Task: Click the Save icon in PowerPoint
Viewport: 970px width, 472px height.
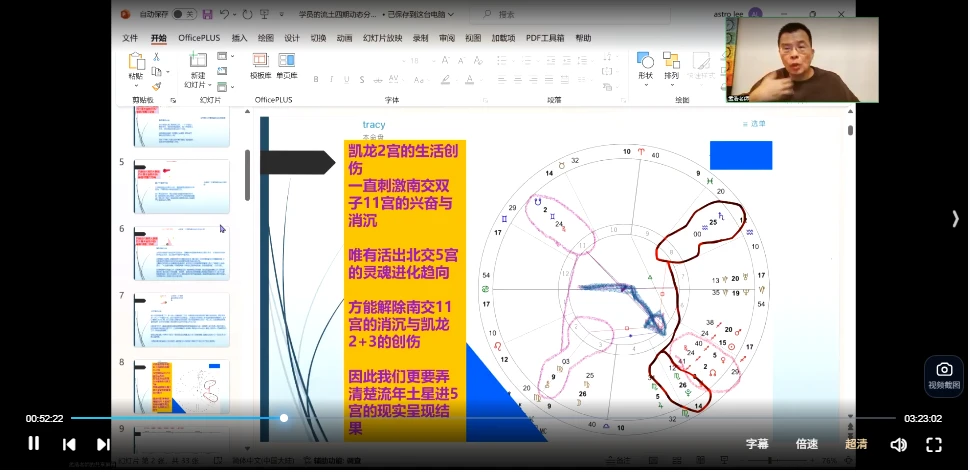Action: [x=207, y=14]
